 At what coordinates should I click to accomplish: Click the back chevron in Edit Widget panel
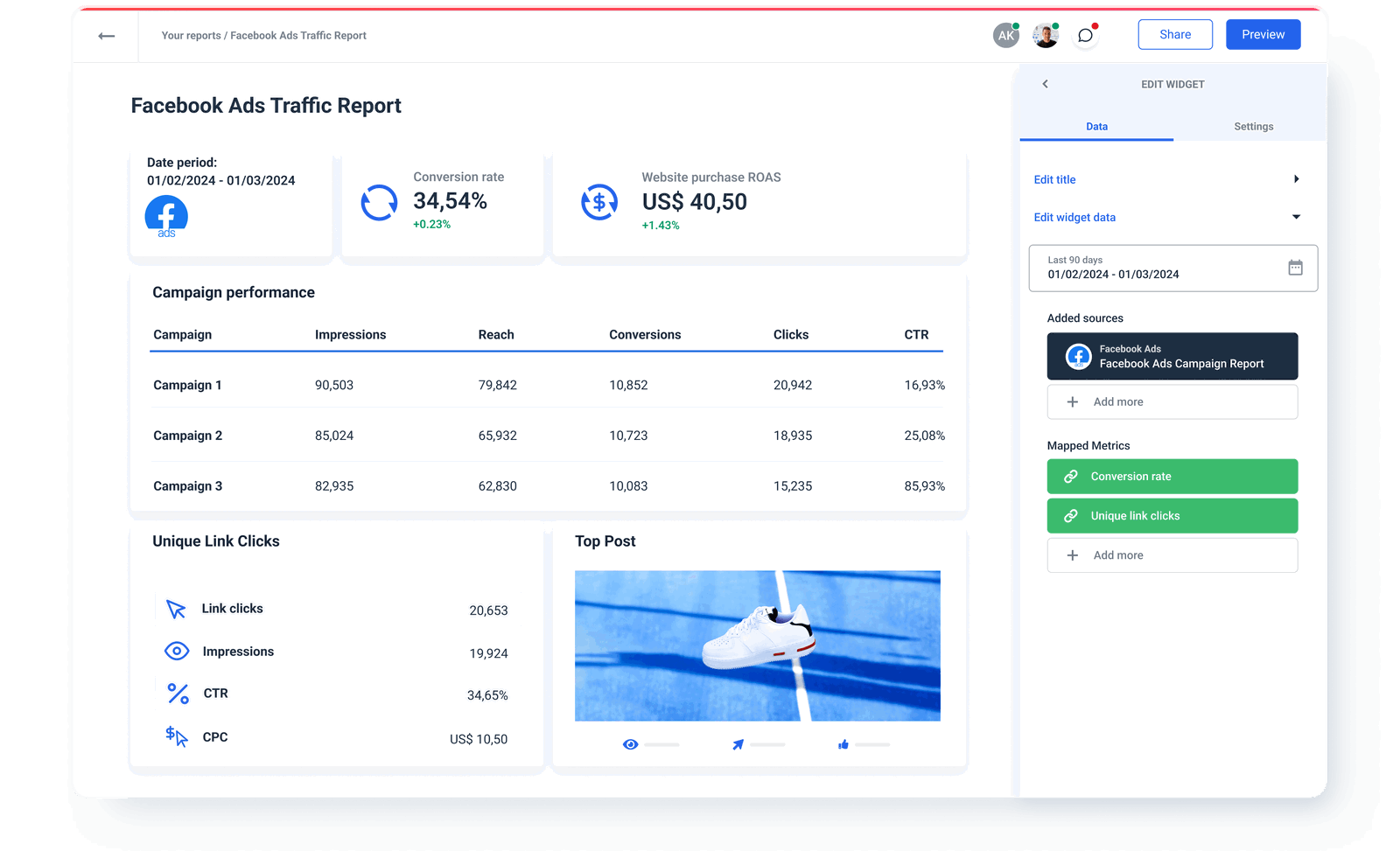[x=1045, y=84]
